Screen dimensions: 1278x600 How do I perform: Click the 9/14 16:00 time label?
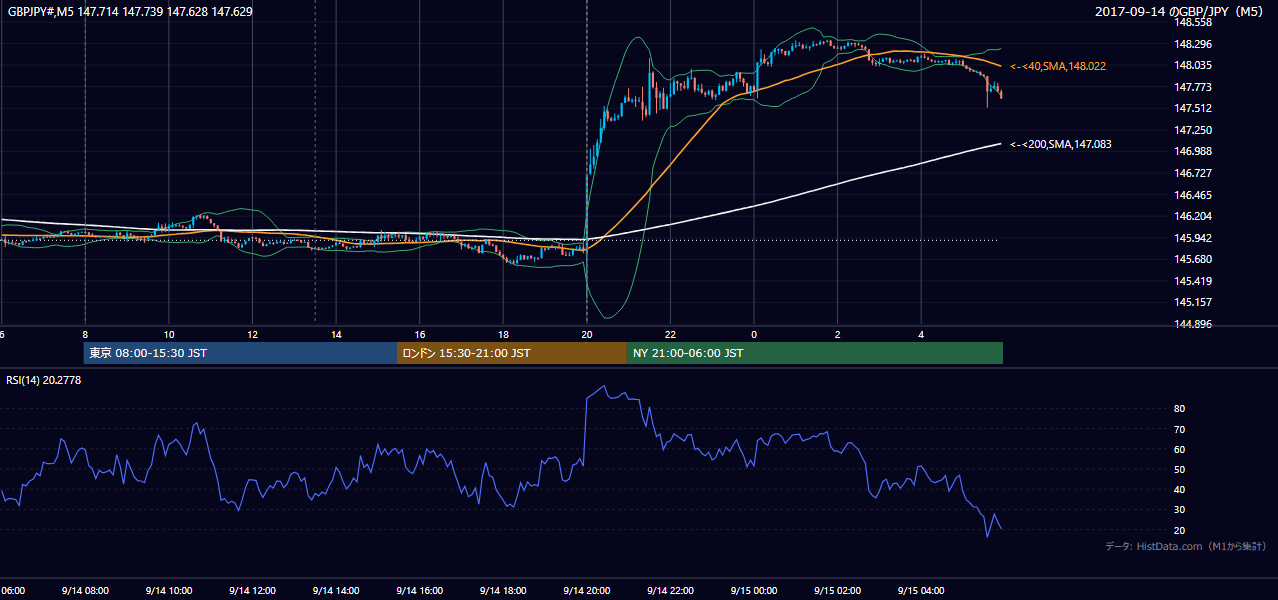419,590
